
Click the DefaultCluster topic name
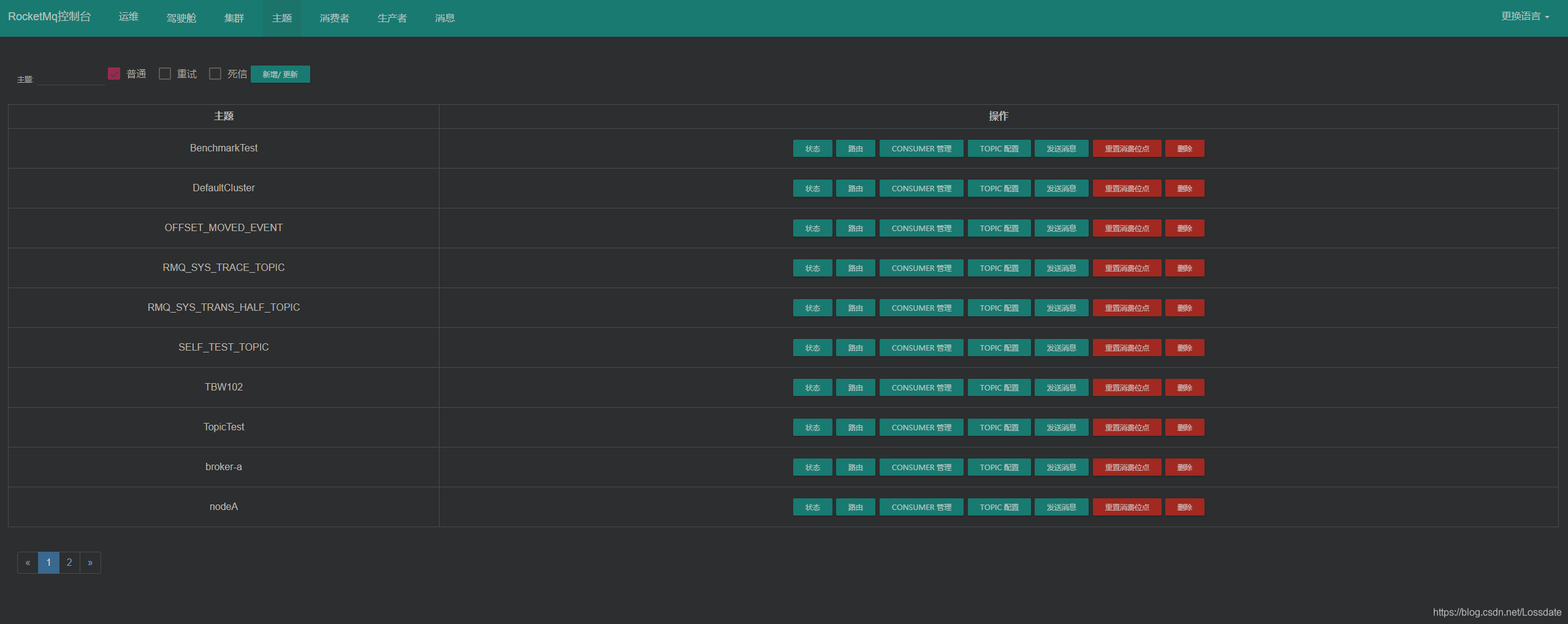[x=224, y=188]
